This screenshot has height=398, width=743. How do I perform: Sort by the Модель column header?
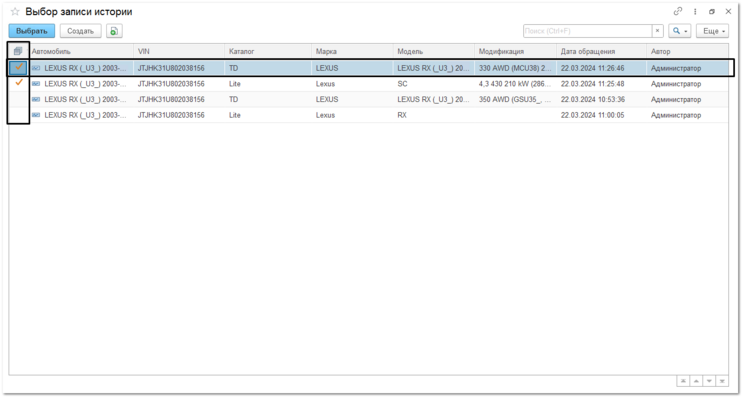pos(434,51)
